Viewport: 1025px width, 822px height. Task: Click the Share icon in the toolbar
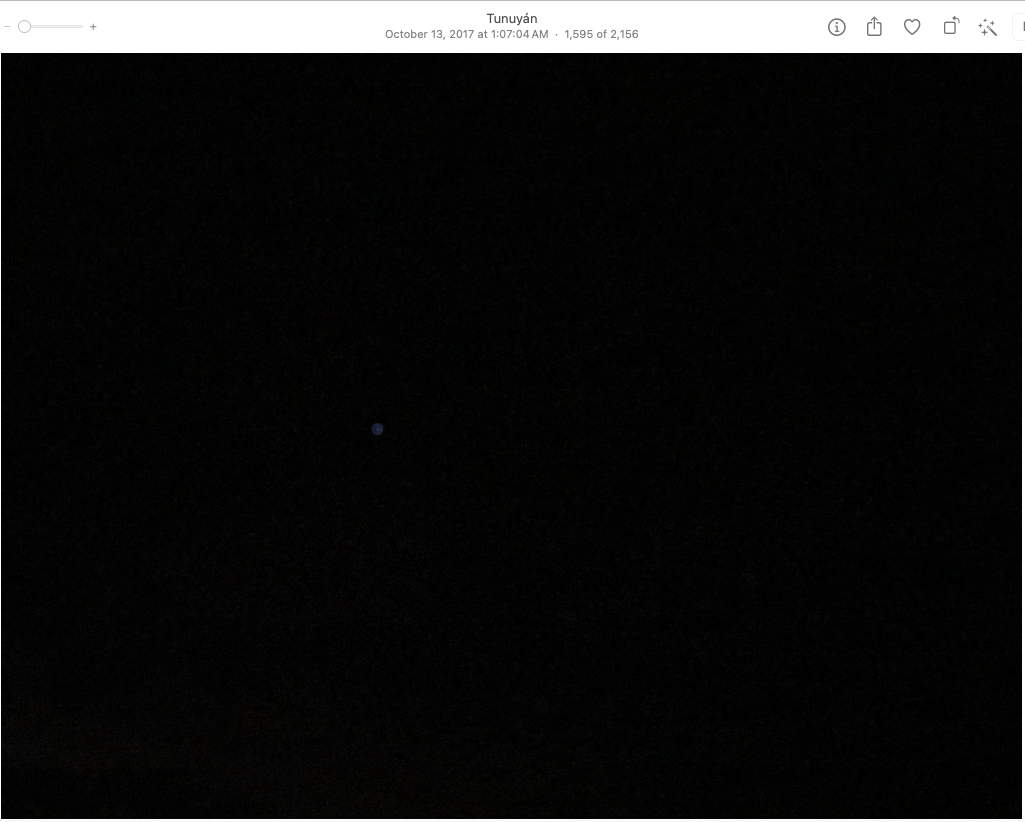click(874, 27)
